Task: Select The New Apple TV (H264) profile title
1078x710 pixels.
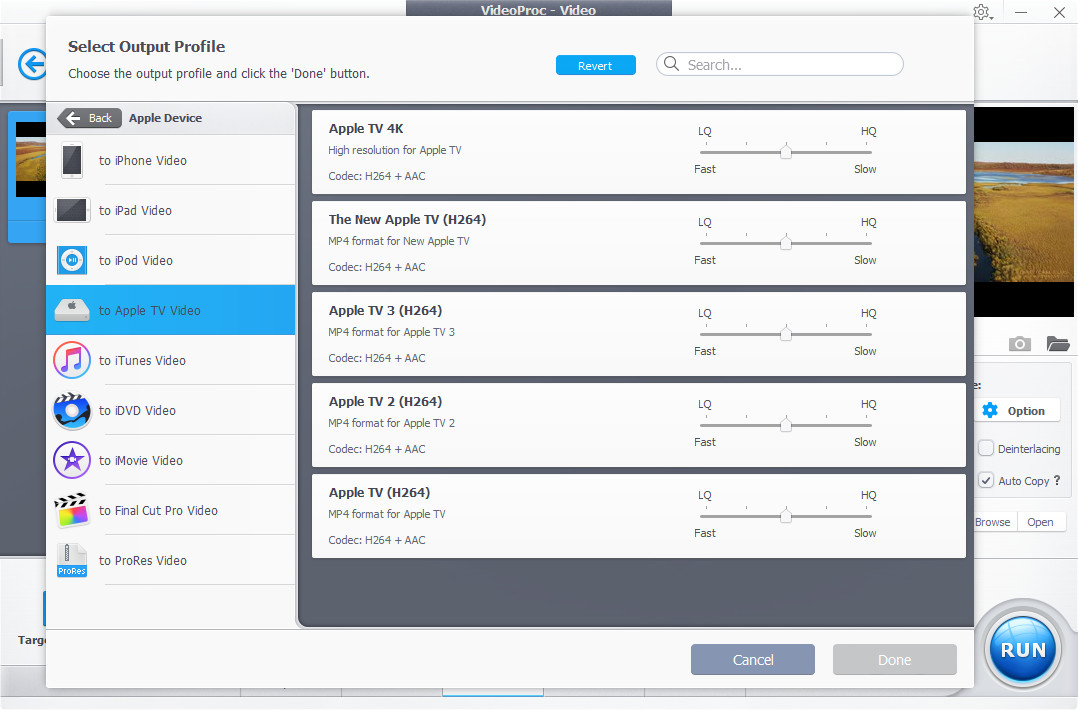Action: pyautogui.click(x=407, y=219)
